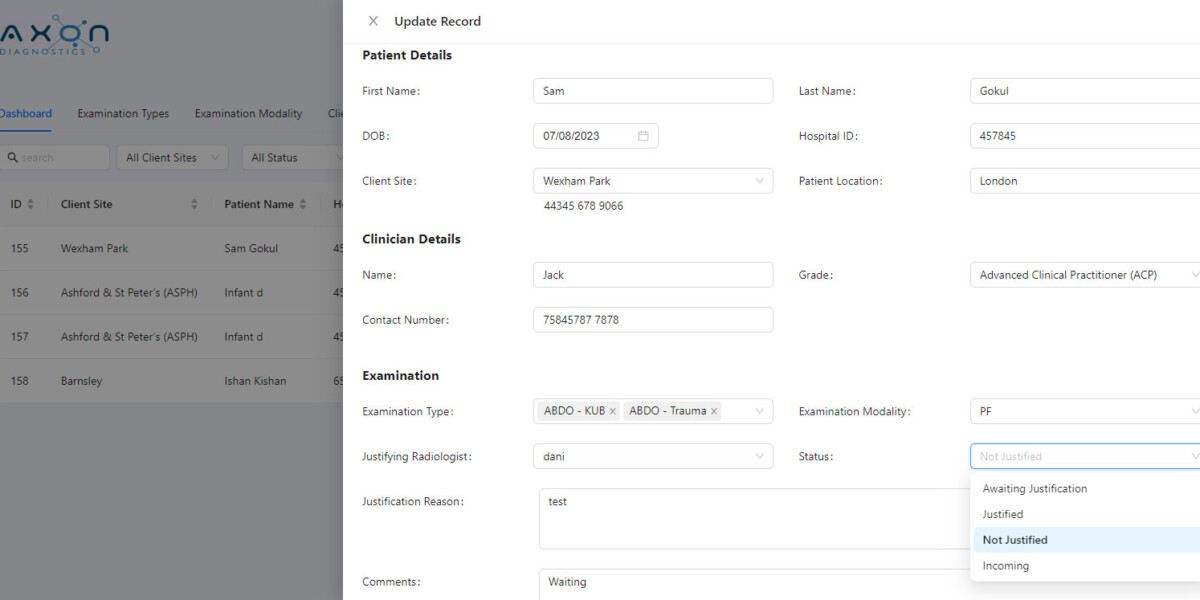Open the DOB calendar picker icon
Screen dimensions: 1200x600
(x=644, y=135)
